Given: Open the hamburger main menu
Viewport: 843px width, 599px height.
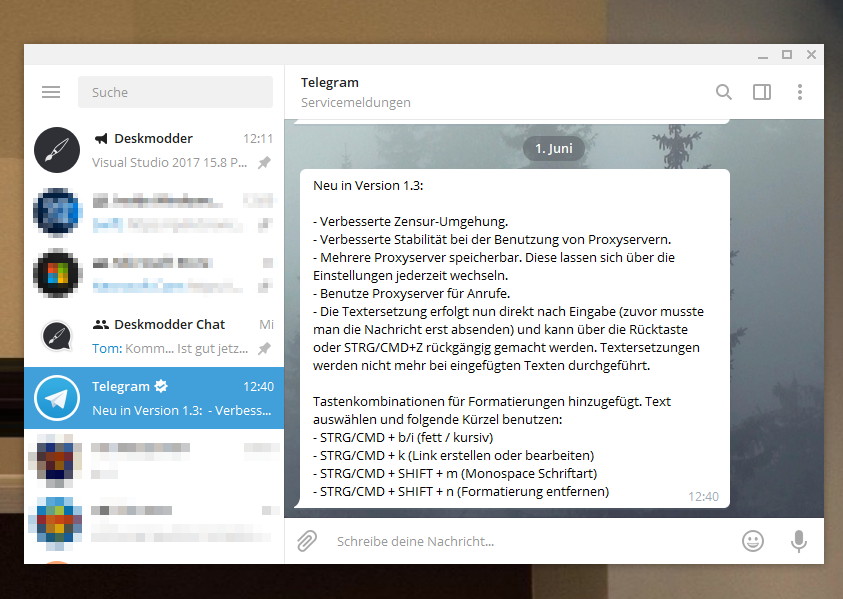Looking at the screenshot, I should click(51, 92).
